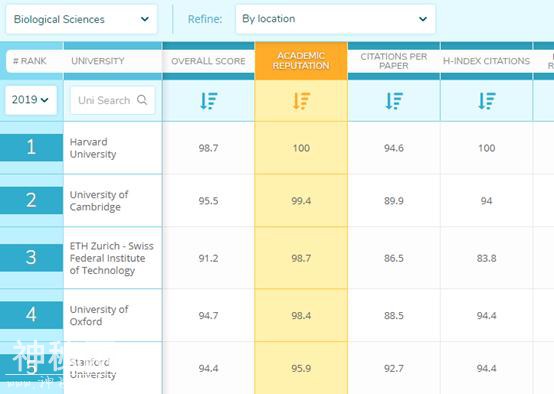This screenshot has width=554, height=394.
Task: Select the Overall Score column header
Action: click(208, 61)
